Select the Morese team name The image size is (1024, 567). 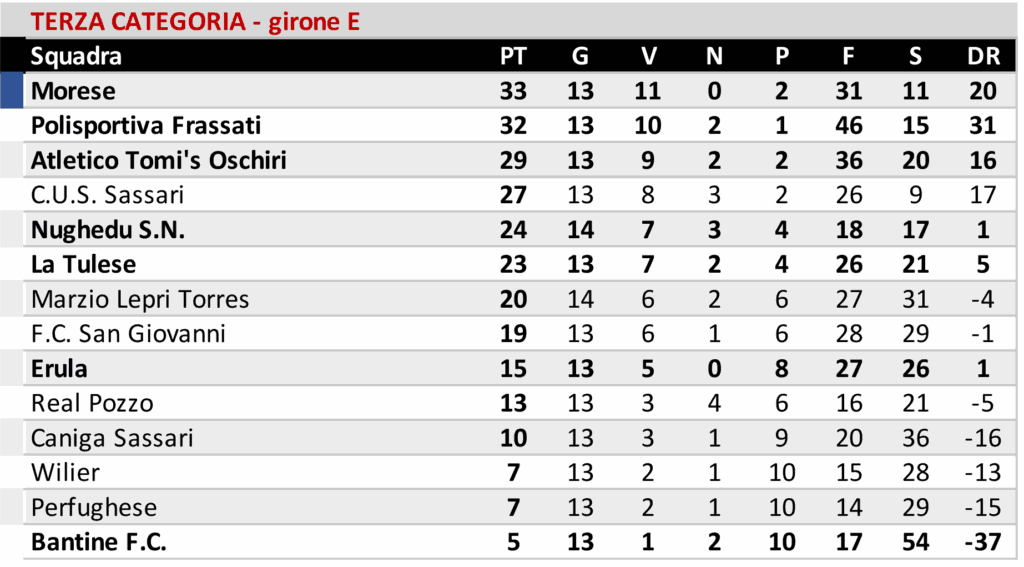tap(73, 91)
